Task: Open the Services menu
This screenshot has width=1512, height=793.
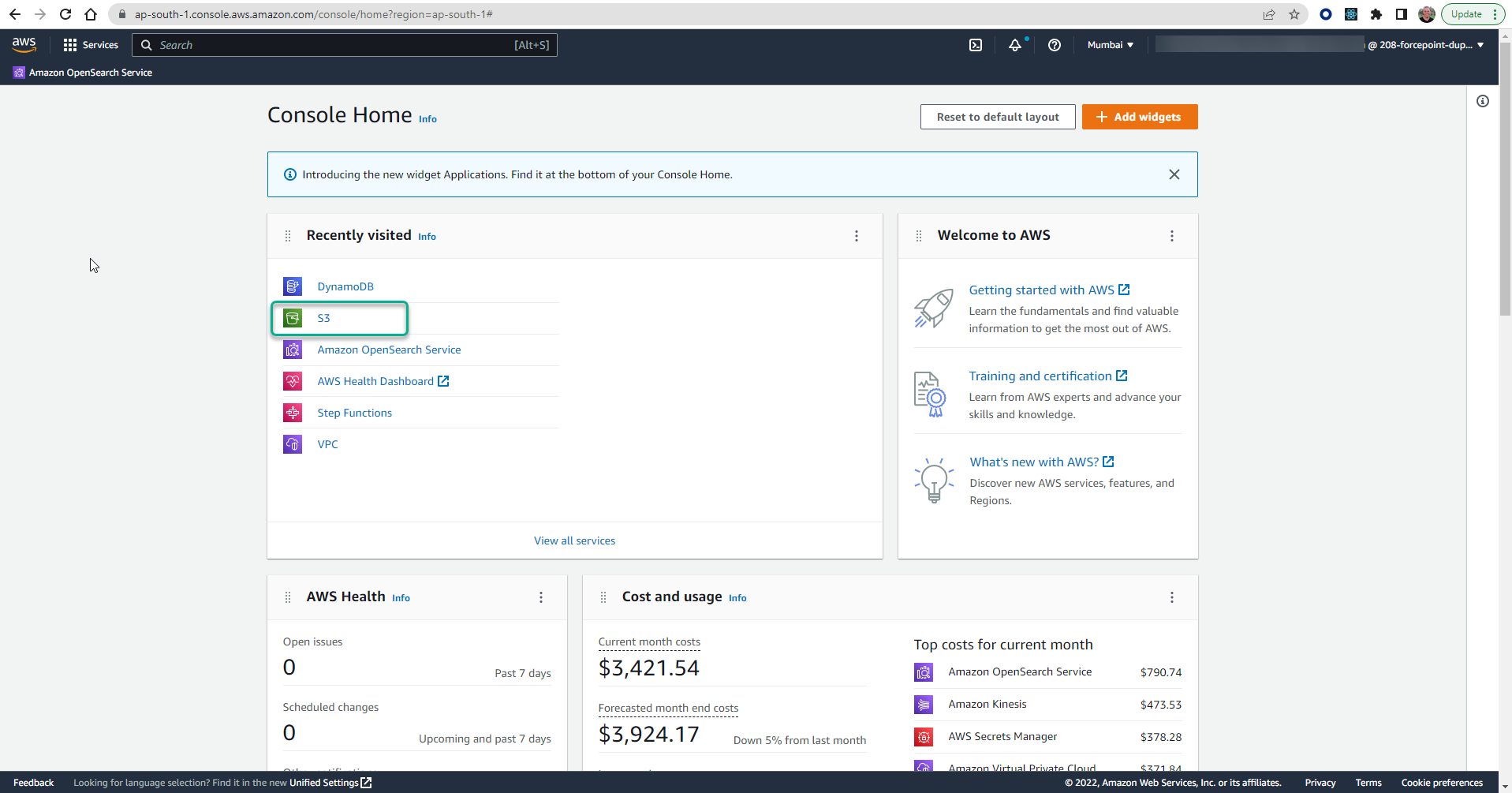Action: tap(91, 45)
